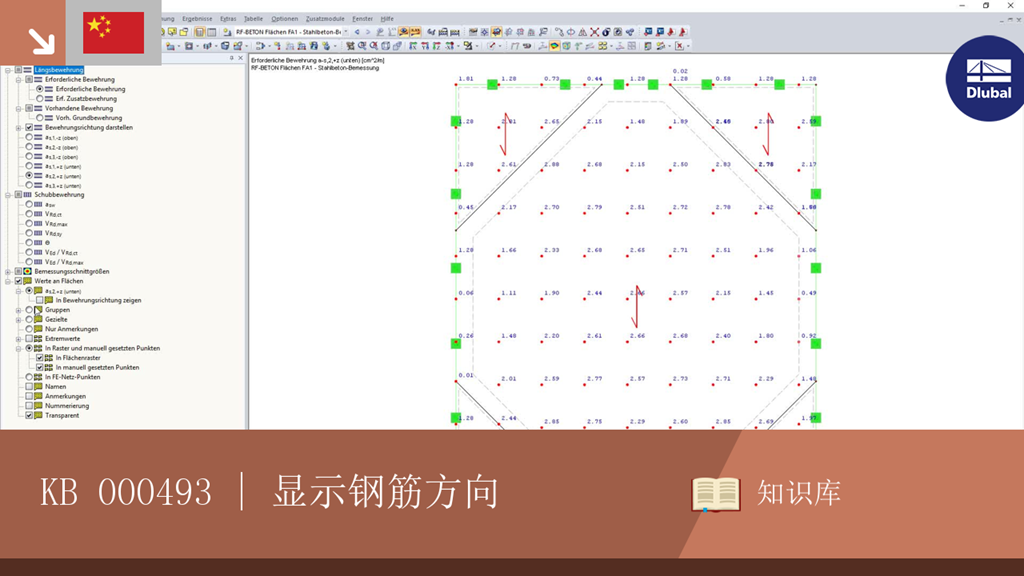This screenshot has height=576, width=1024.
Task: Enable In Bewehrungsrichtung zeigen checkbox
Action: 40,300
